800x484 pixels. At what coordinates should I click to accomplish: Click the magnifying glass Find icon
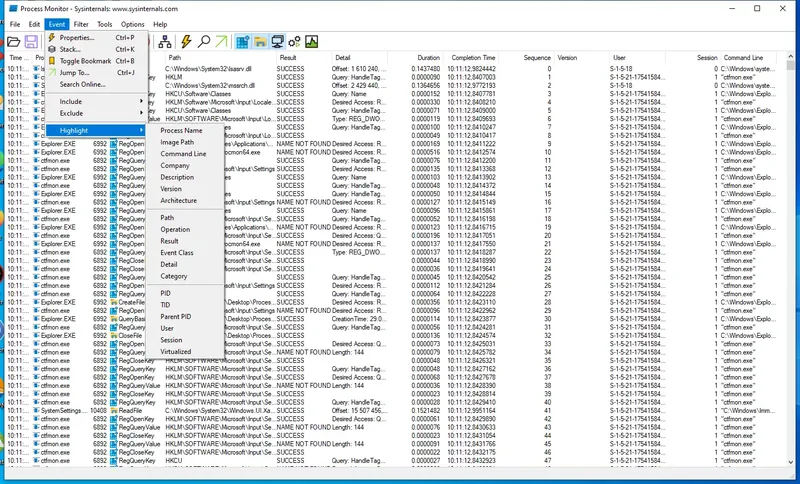(204, 42)
